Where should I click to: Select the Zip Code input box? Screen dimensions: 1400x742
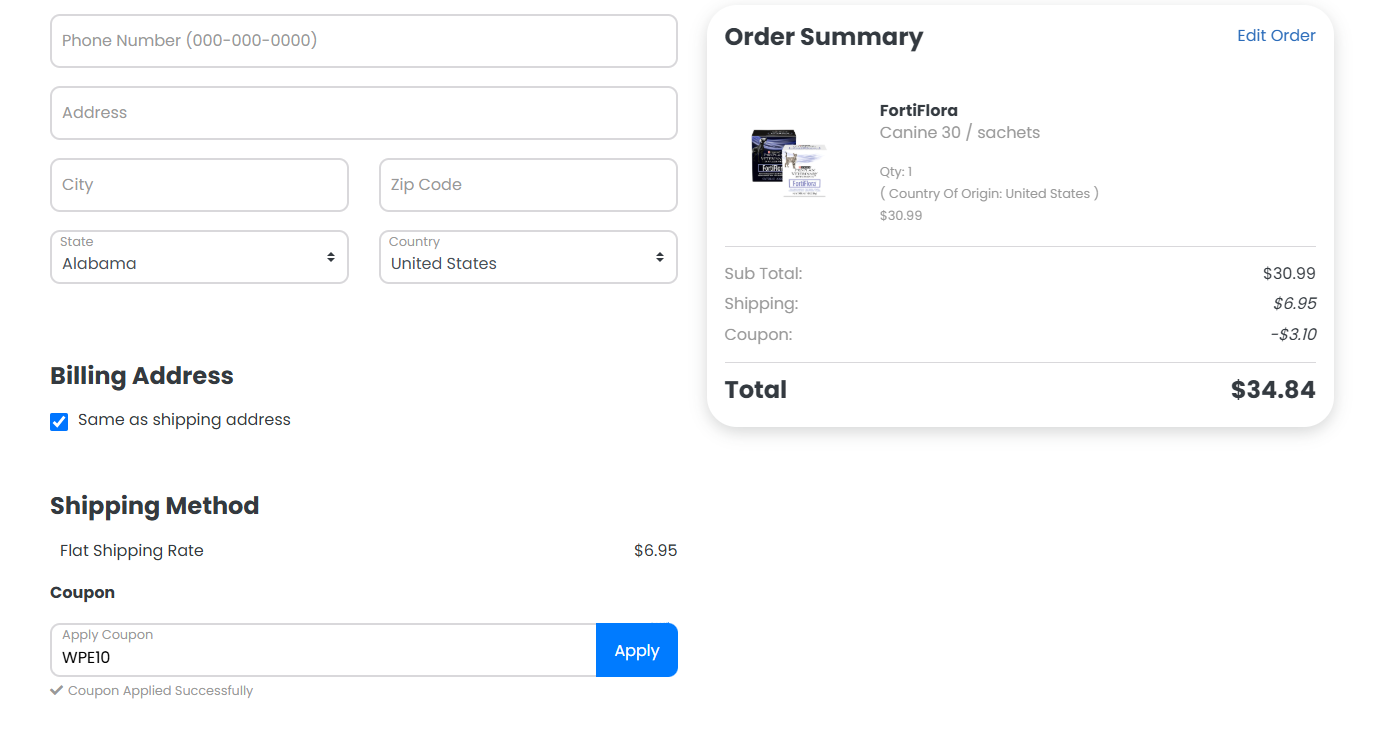(x=527, y=185)
